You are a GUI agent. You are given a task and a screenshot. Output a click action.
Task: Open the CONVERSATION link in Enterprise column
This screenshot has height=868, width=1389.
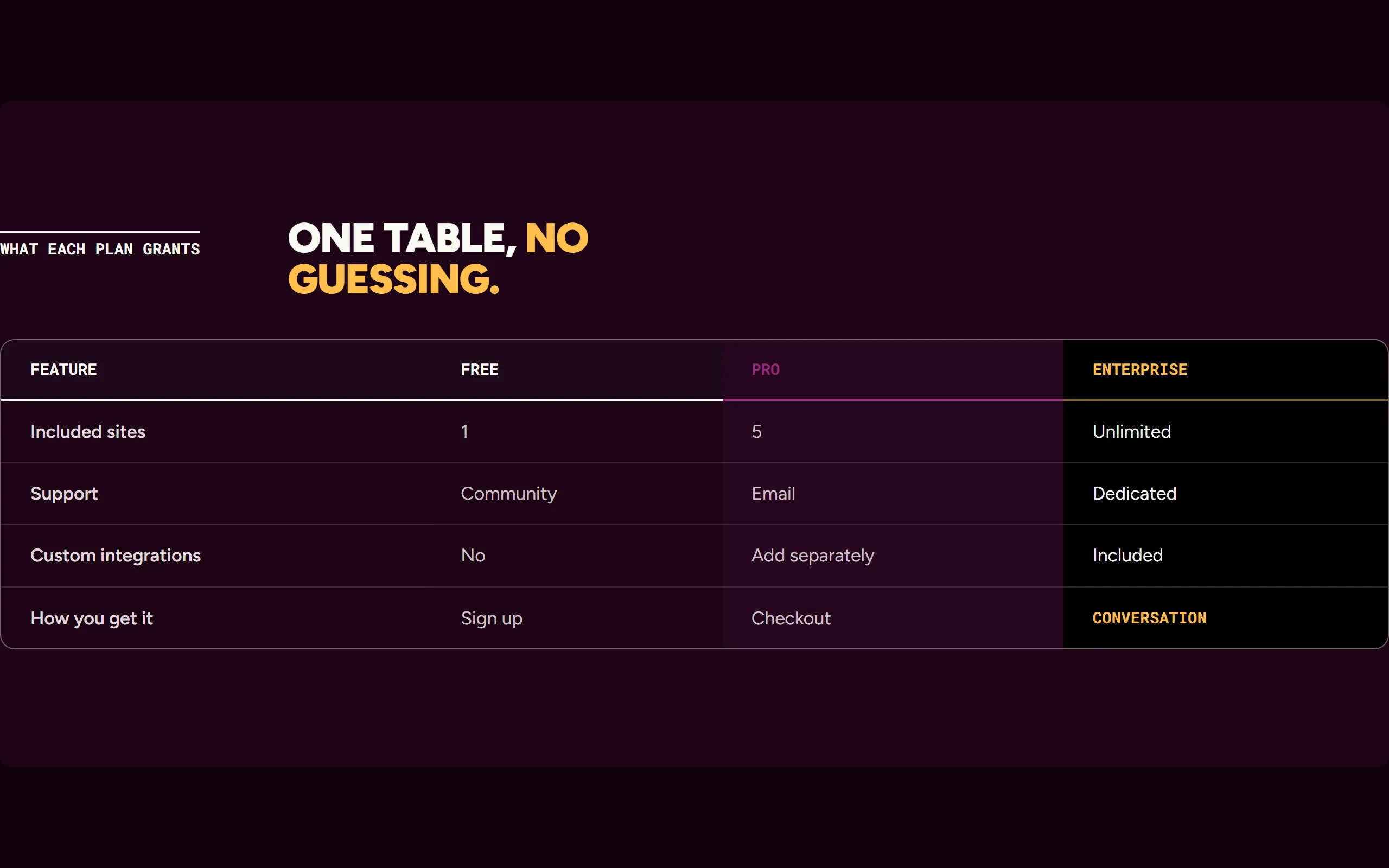[x=1149, y=618]
